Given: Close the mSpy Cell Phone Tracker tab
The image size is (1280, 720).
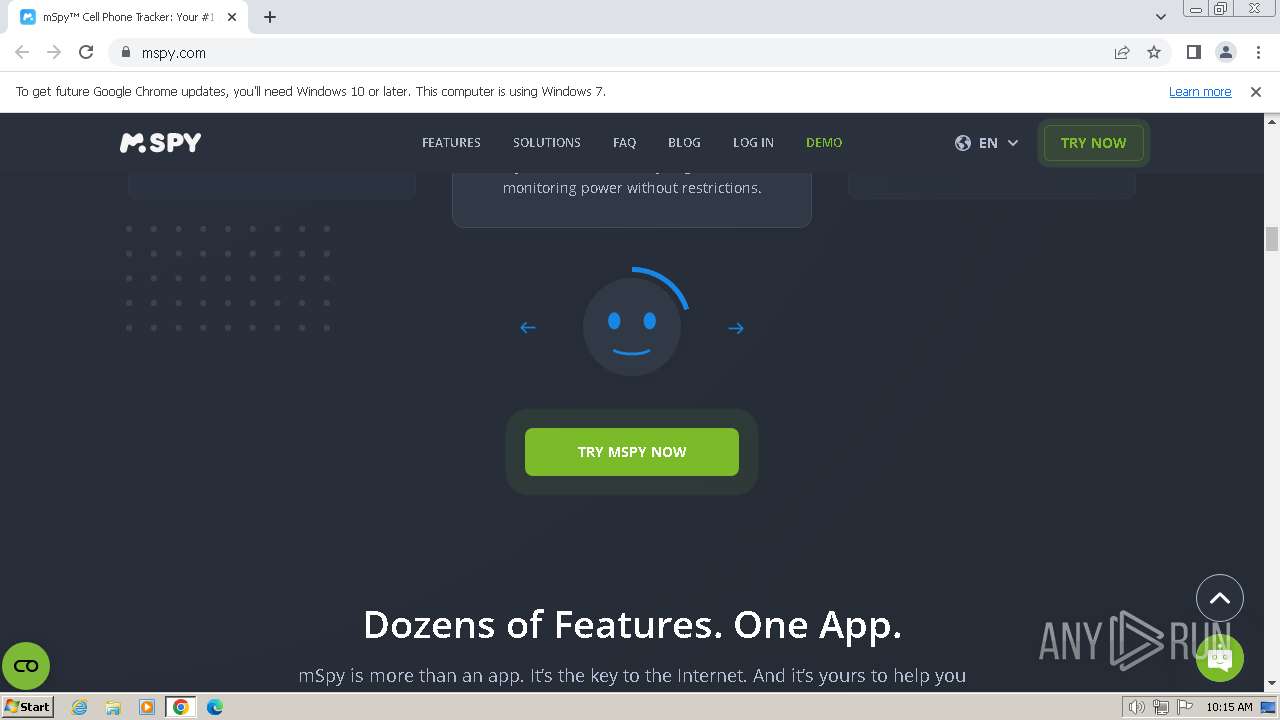Looking at the screenshot, I should tap(232, 17).
